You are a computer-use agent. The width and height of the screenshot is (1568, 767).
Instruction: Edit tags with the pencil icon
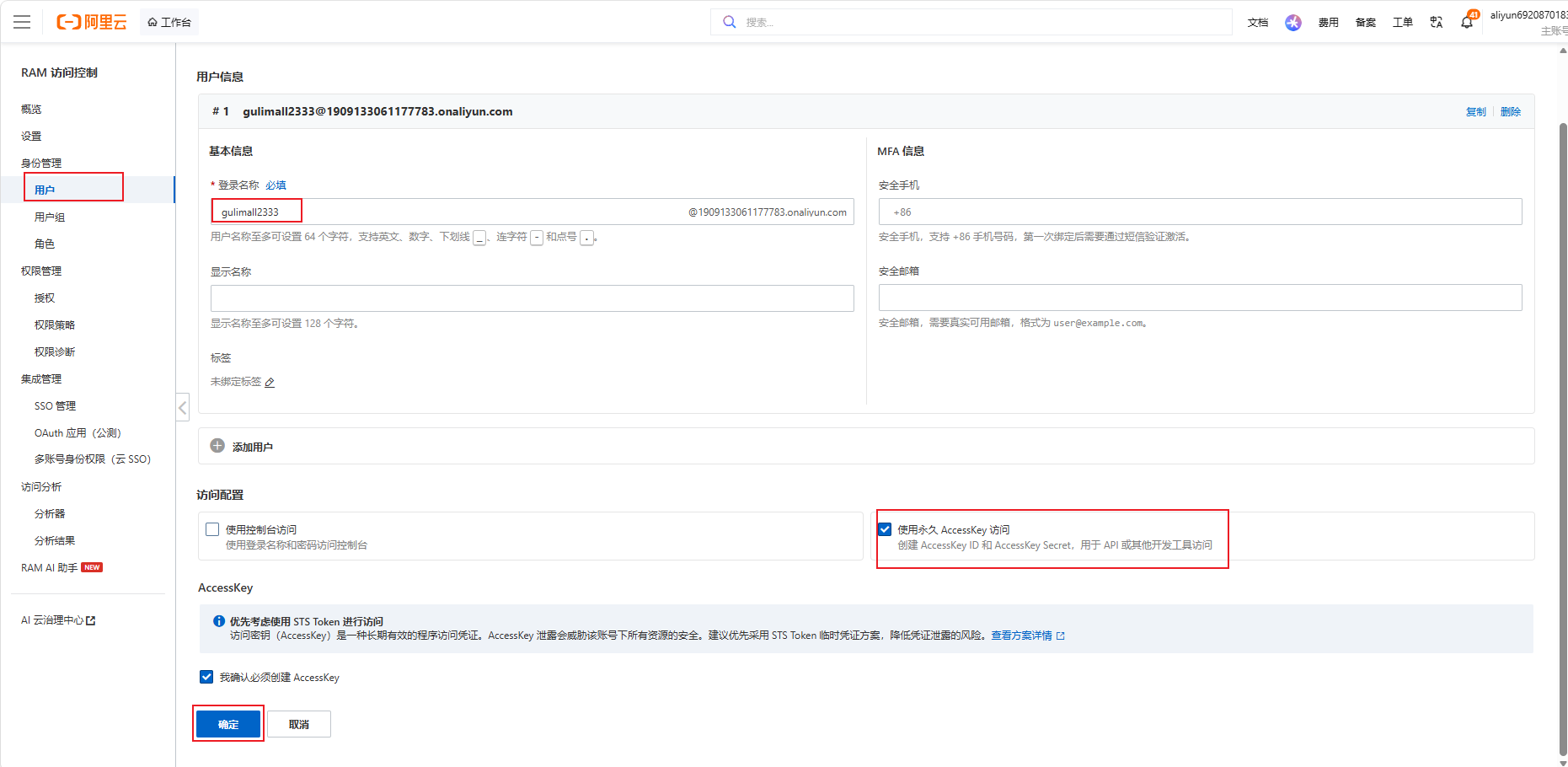click(270, 383)
